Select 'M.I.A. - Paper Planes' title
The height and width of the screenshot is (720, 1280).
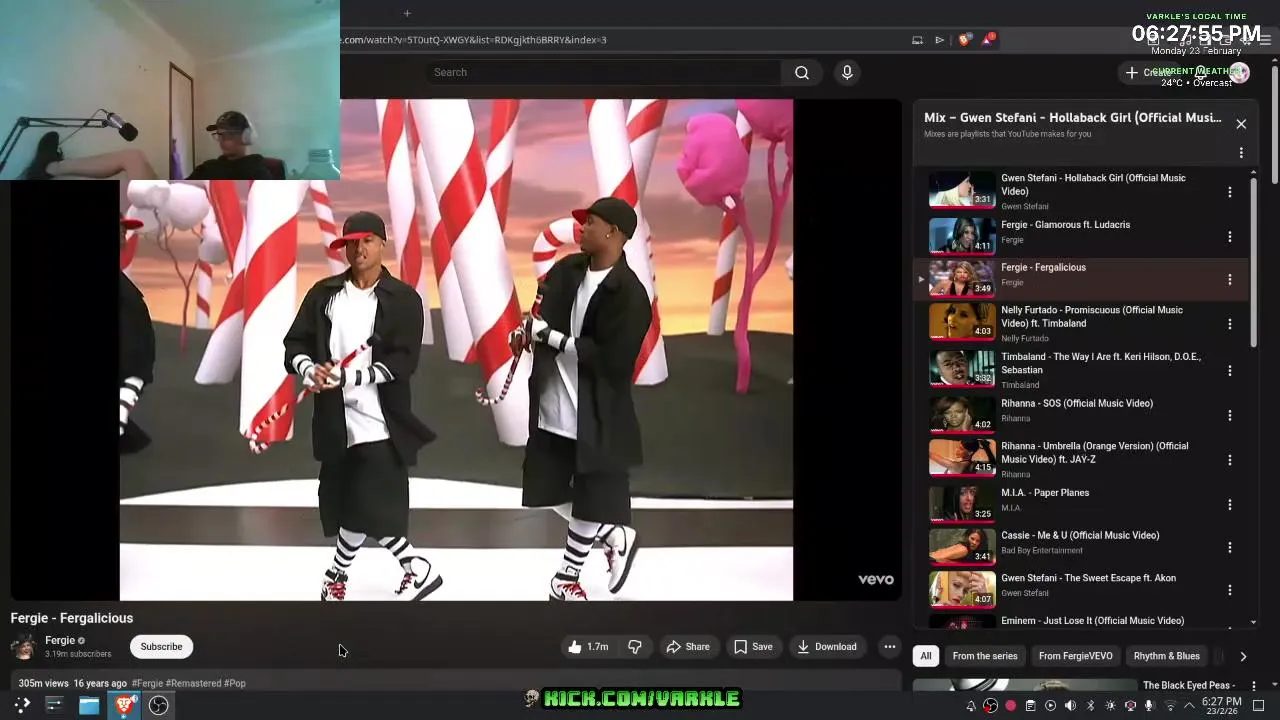coord(1045,492)
